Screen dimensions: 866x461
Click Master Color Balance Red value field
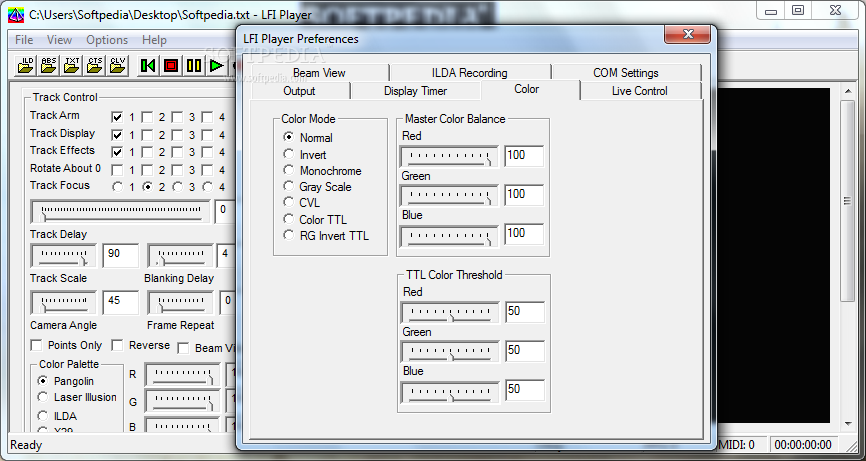[x=524, y=156]
